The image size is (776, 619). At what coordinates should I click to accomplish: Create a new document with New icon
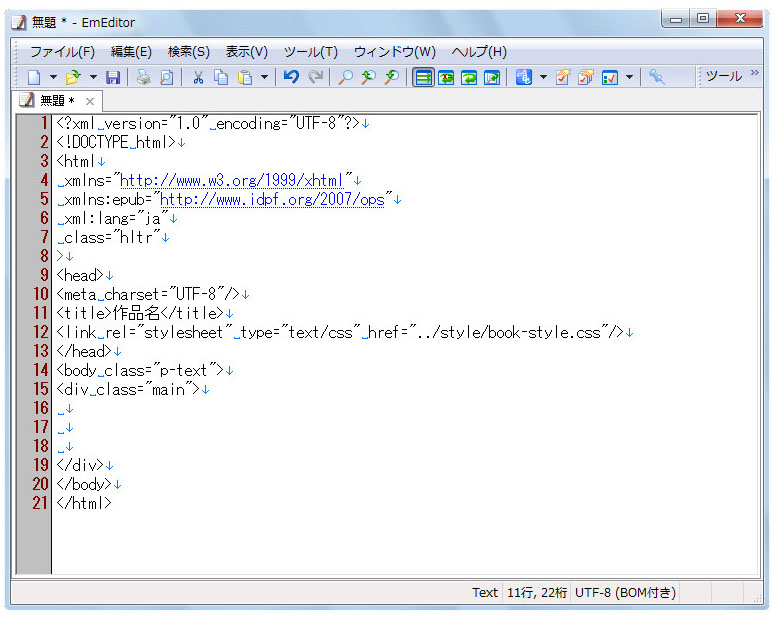point(34,77)
